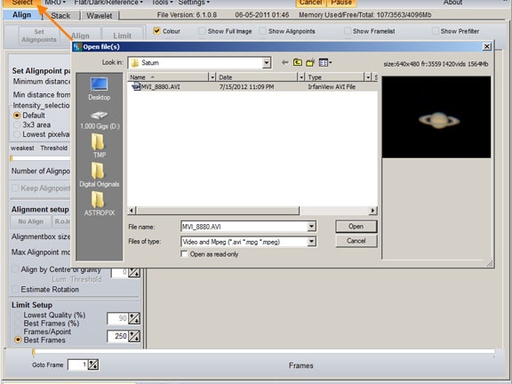This screenshot has height=384, width=512.
Task: Click the Saturn preview thumbnail
Action: [x=436, y=117]
